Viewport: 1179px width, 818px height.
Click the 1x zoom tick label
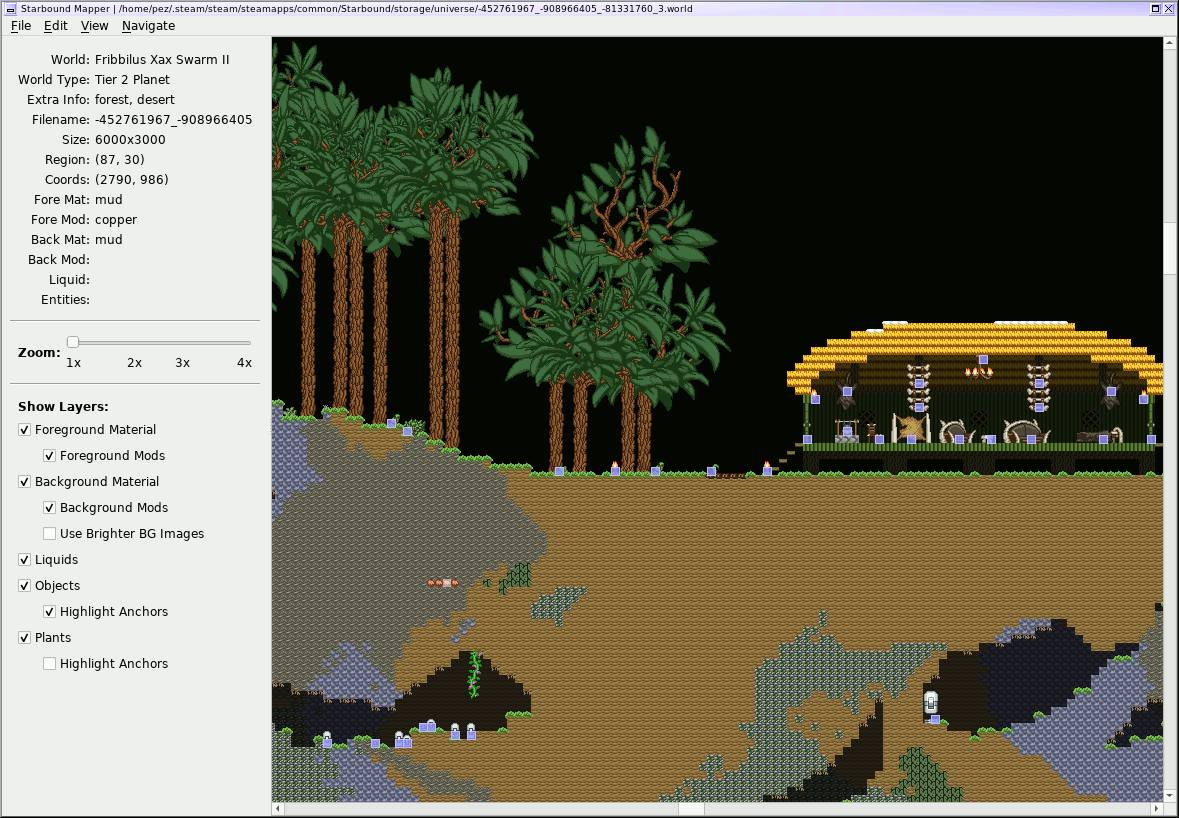[x=73, y=363]
